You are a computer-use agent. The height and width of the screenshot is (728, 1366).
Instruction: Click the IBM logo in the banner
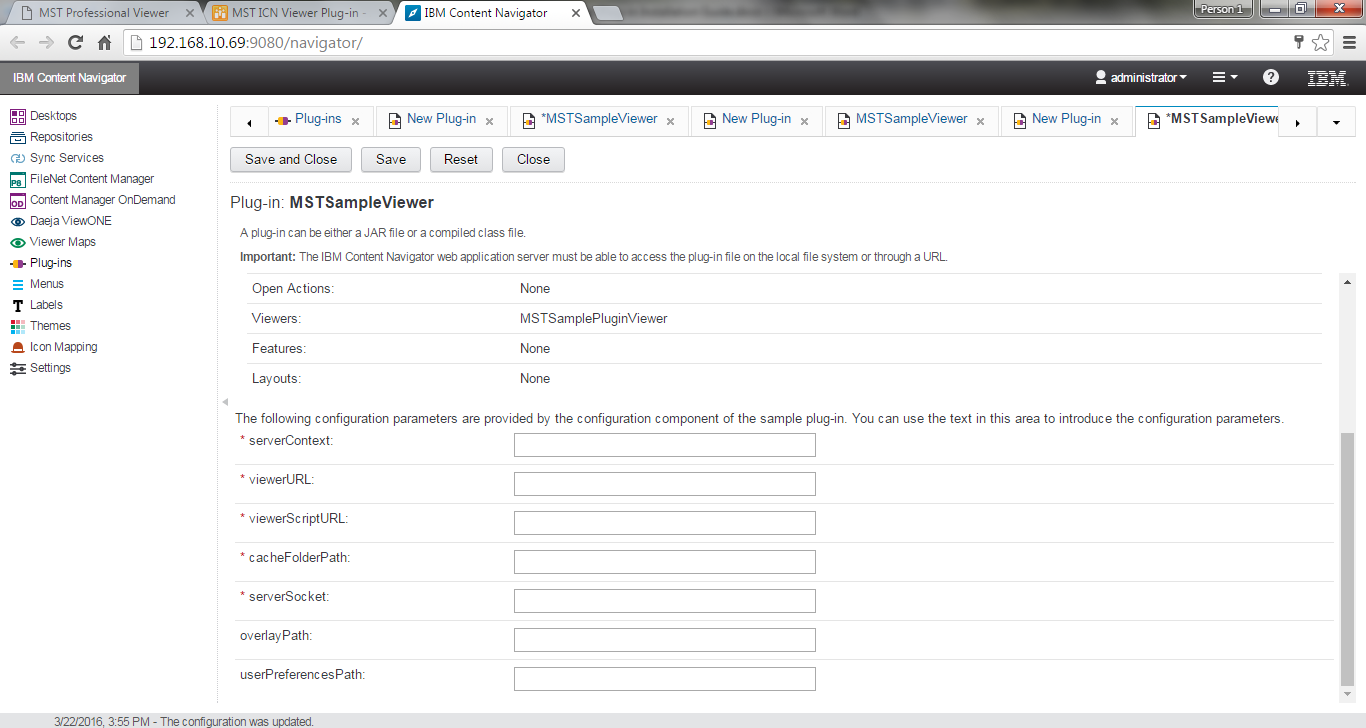tap(1326, 78)
